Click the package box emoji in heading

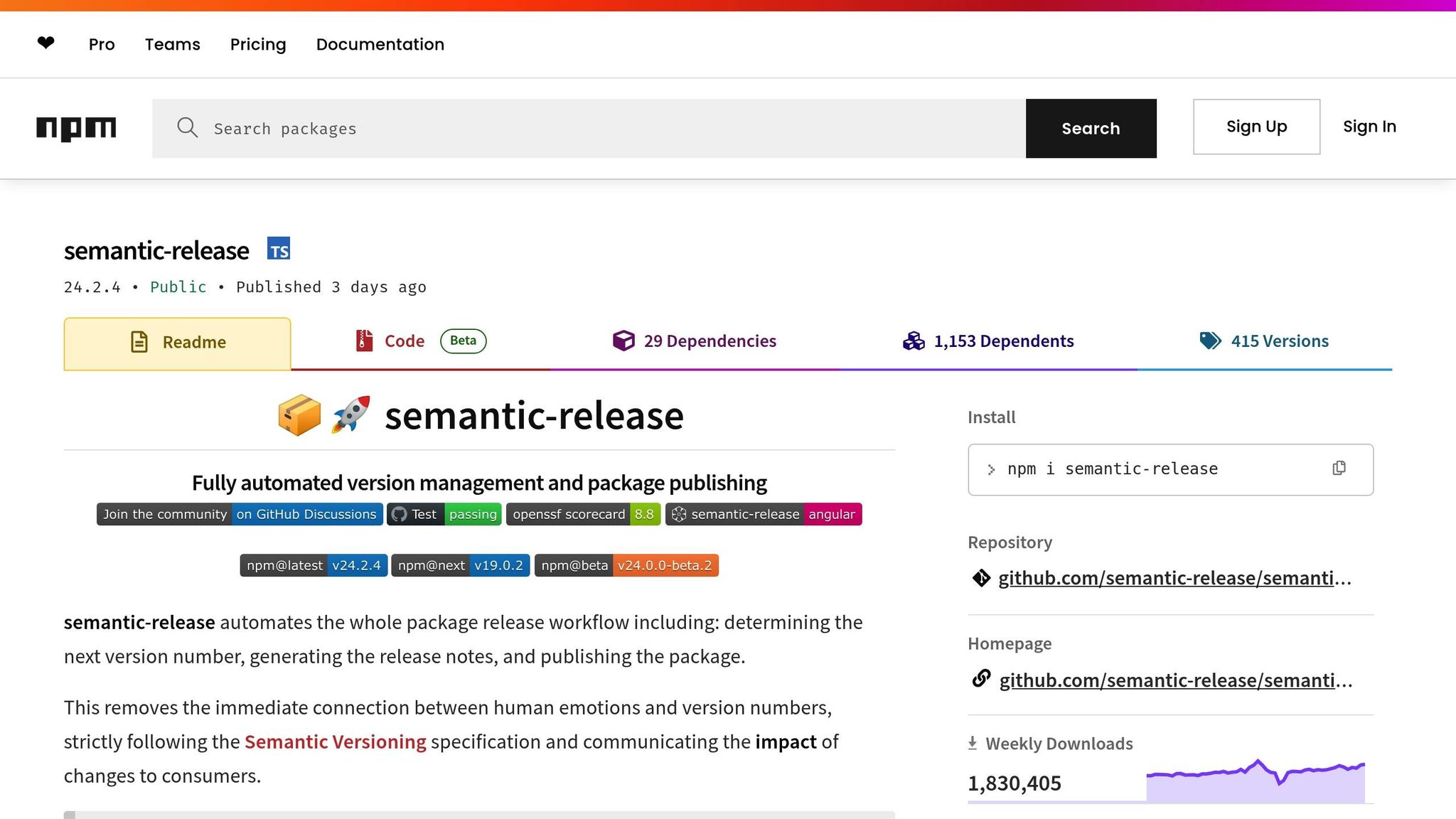point(299,415)
